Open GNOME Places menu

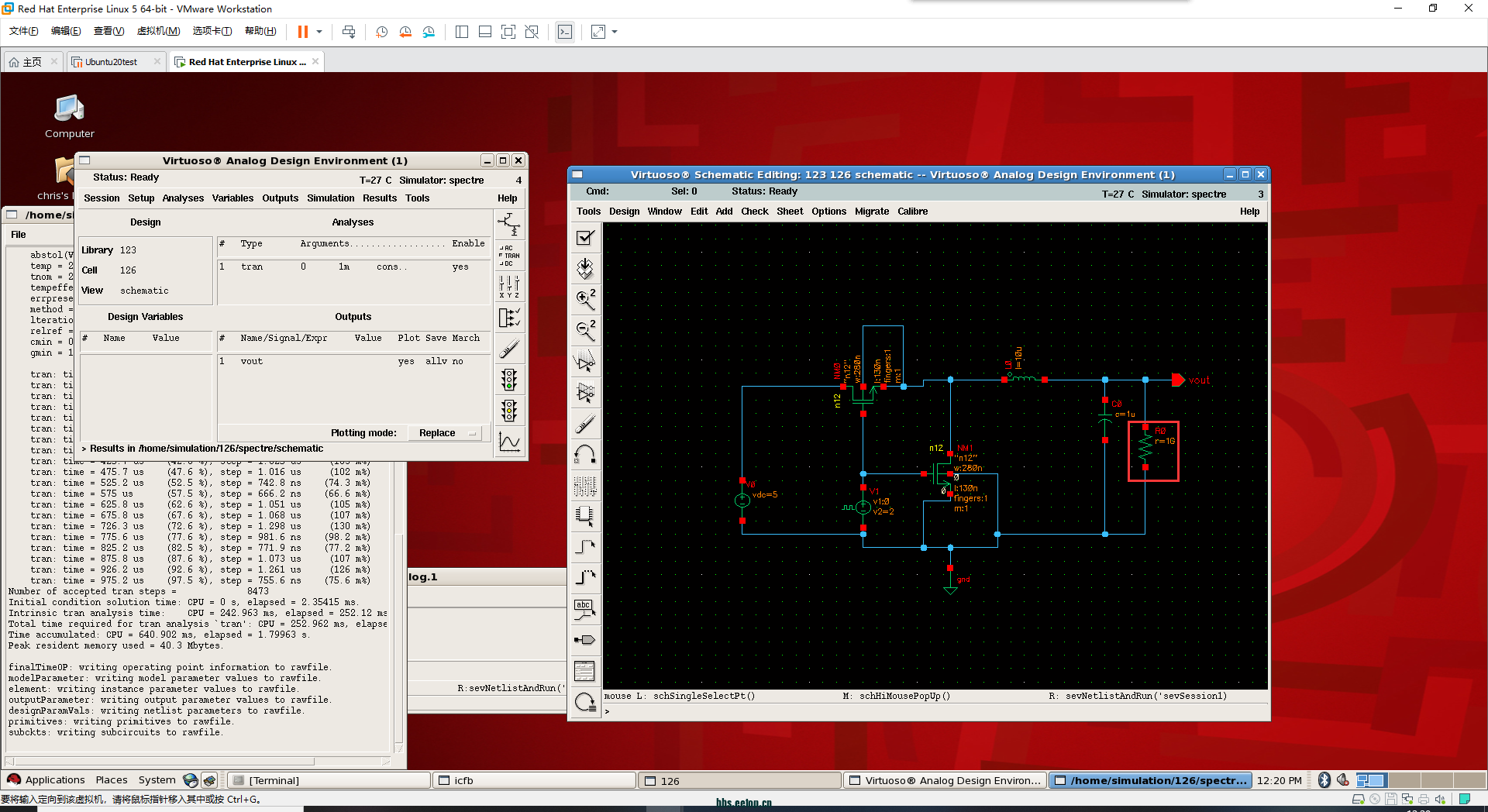tap(112, 780)
